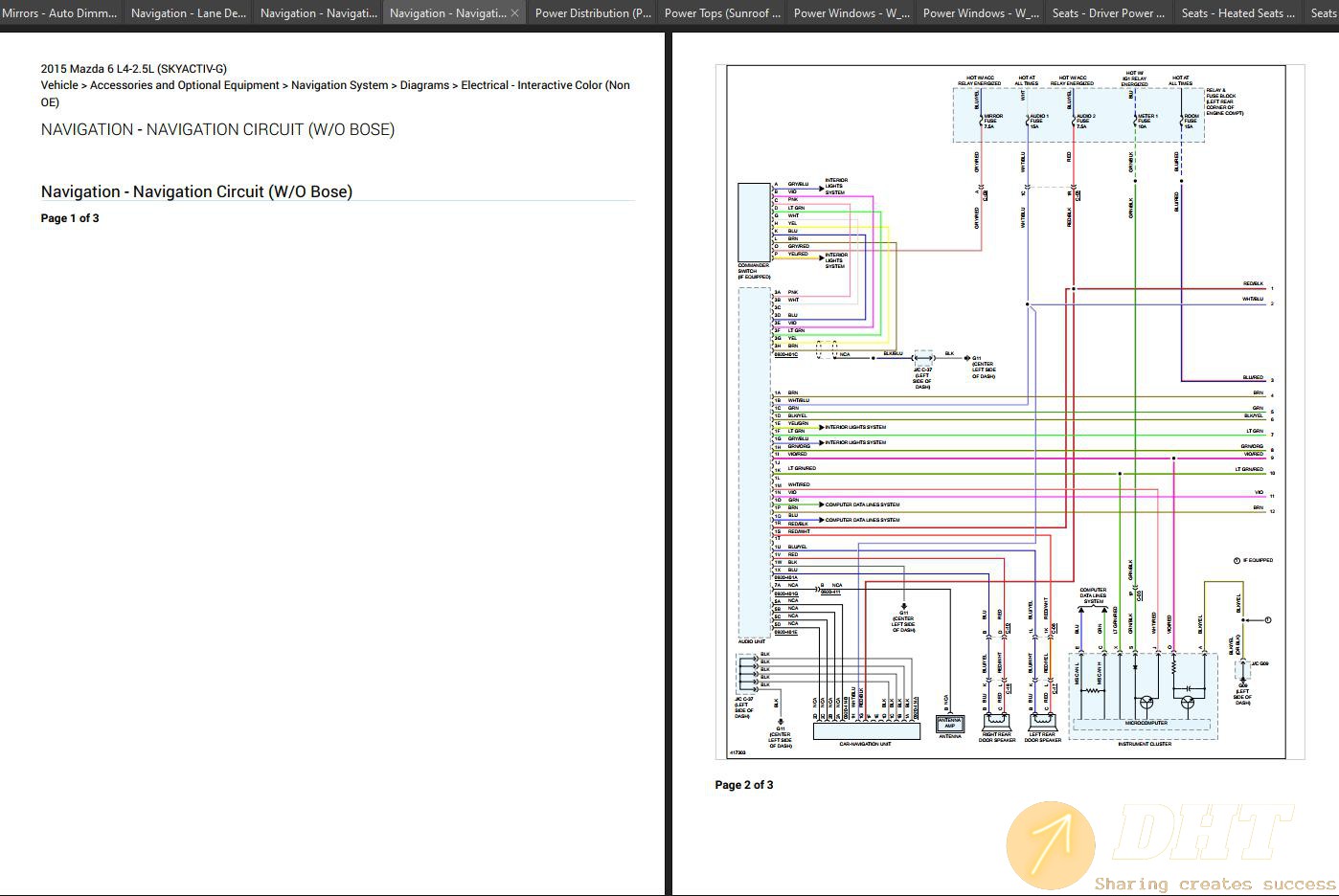Open the Power Tops (Sunroof tab
This screenshot has width=1339, height=896.
[x=722, y=13]
